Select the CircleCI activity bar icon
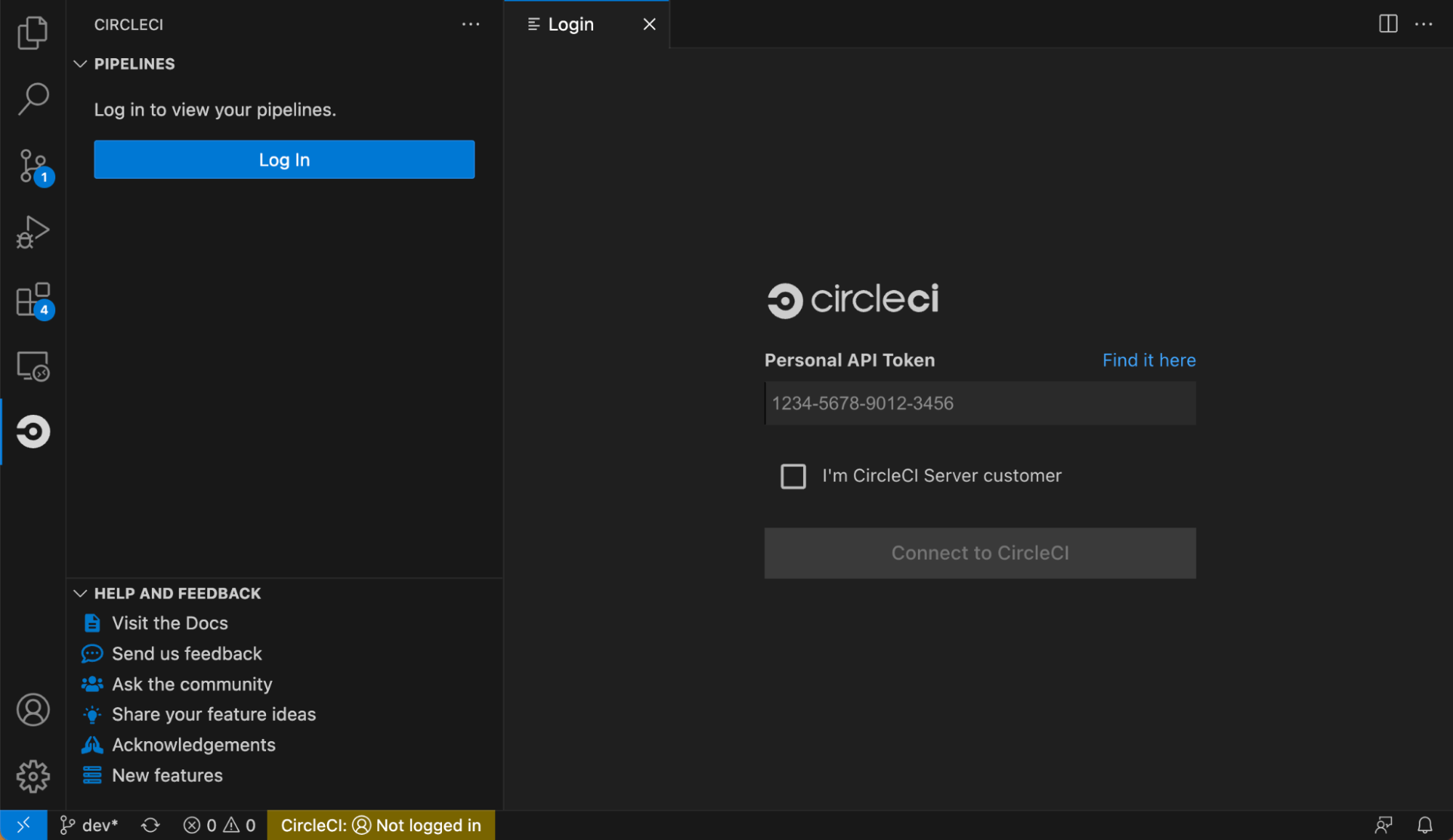 [33, 432]
